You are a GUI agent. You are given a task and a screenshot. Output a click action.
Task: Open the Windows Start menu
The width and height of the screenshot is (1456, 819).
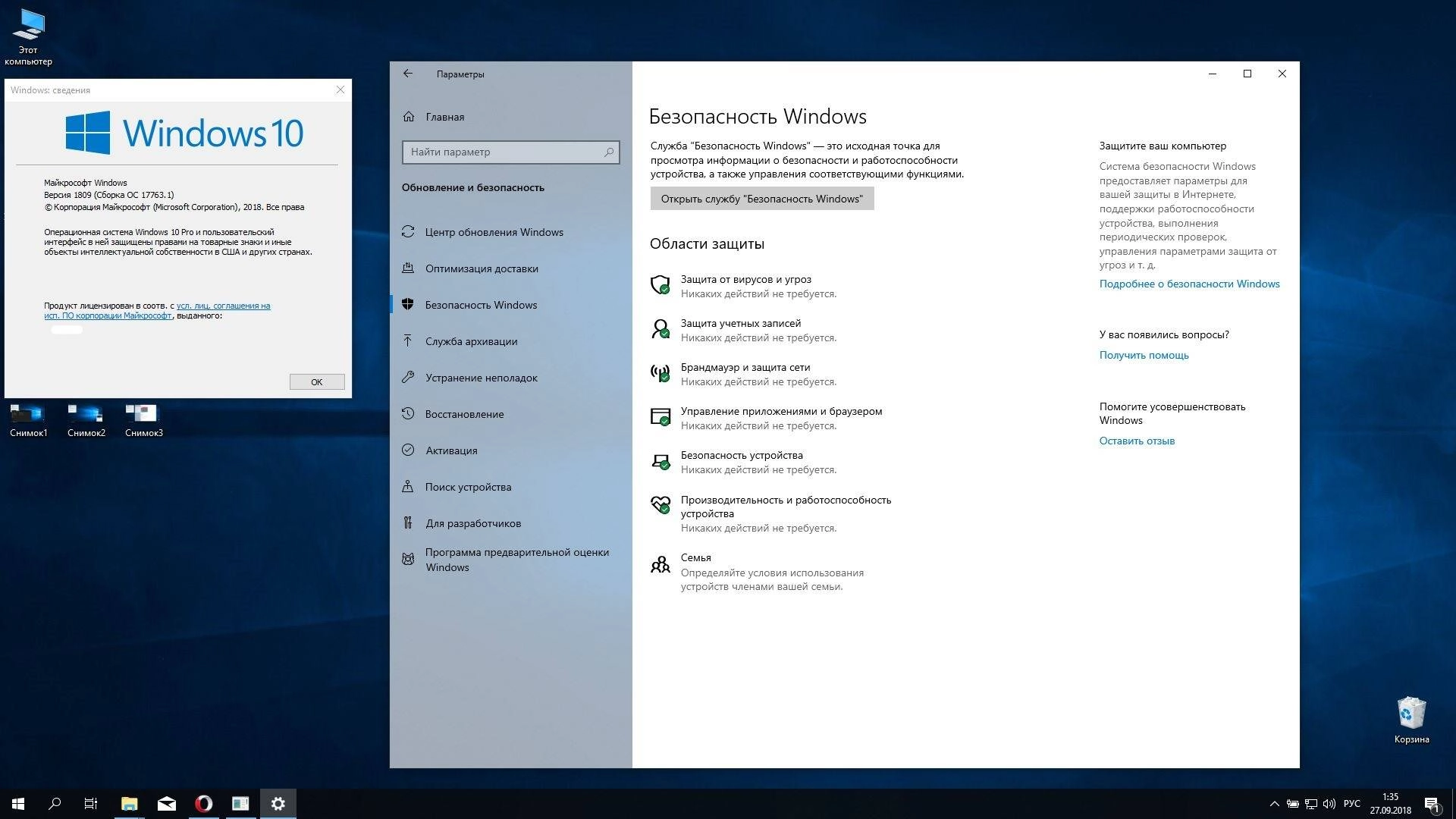[18, 804]
